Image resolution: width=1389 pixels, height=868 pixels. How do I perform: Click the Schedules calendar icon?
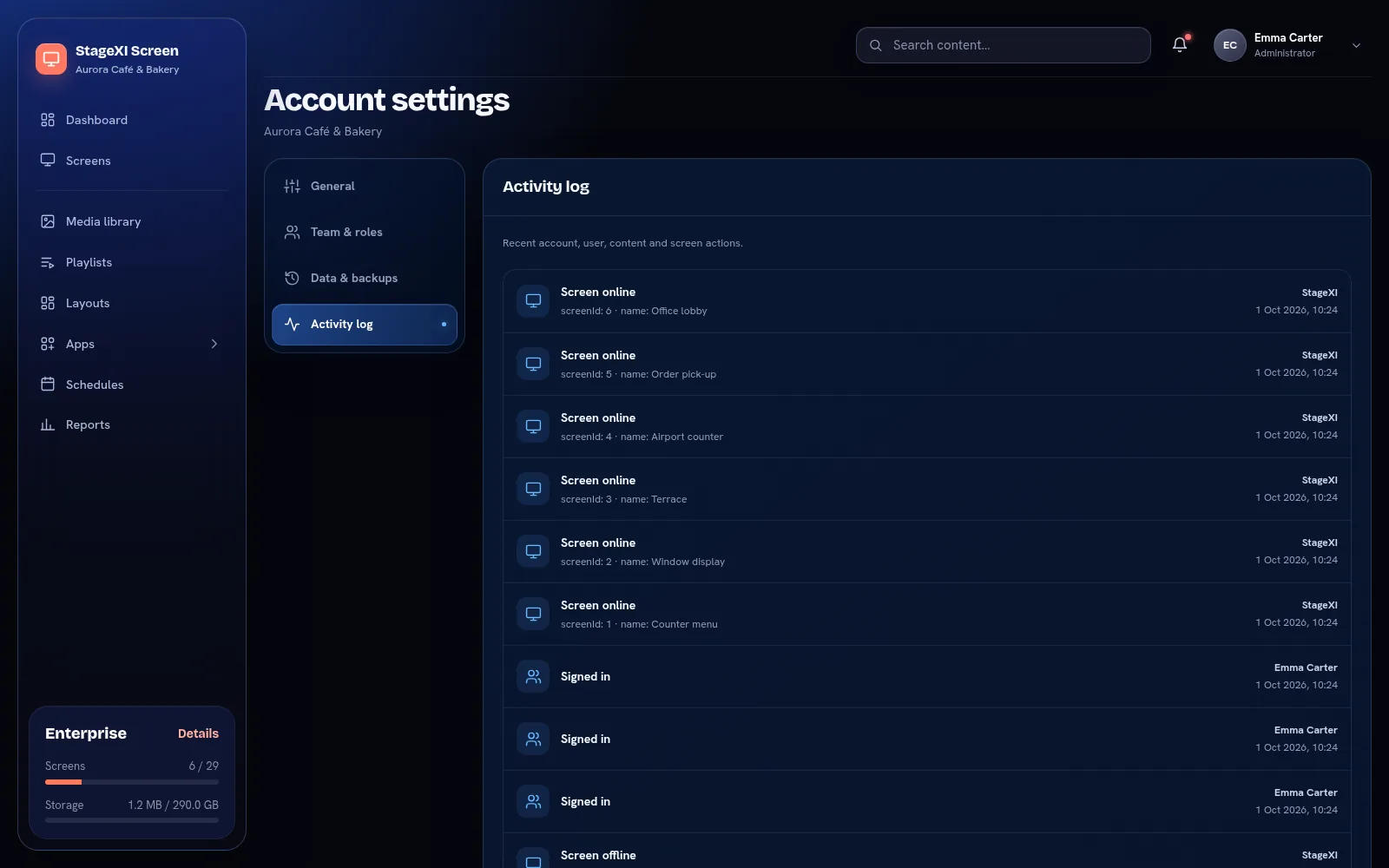[x=48, y=385]
